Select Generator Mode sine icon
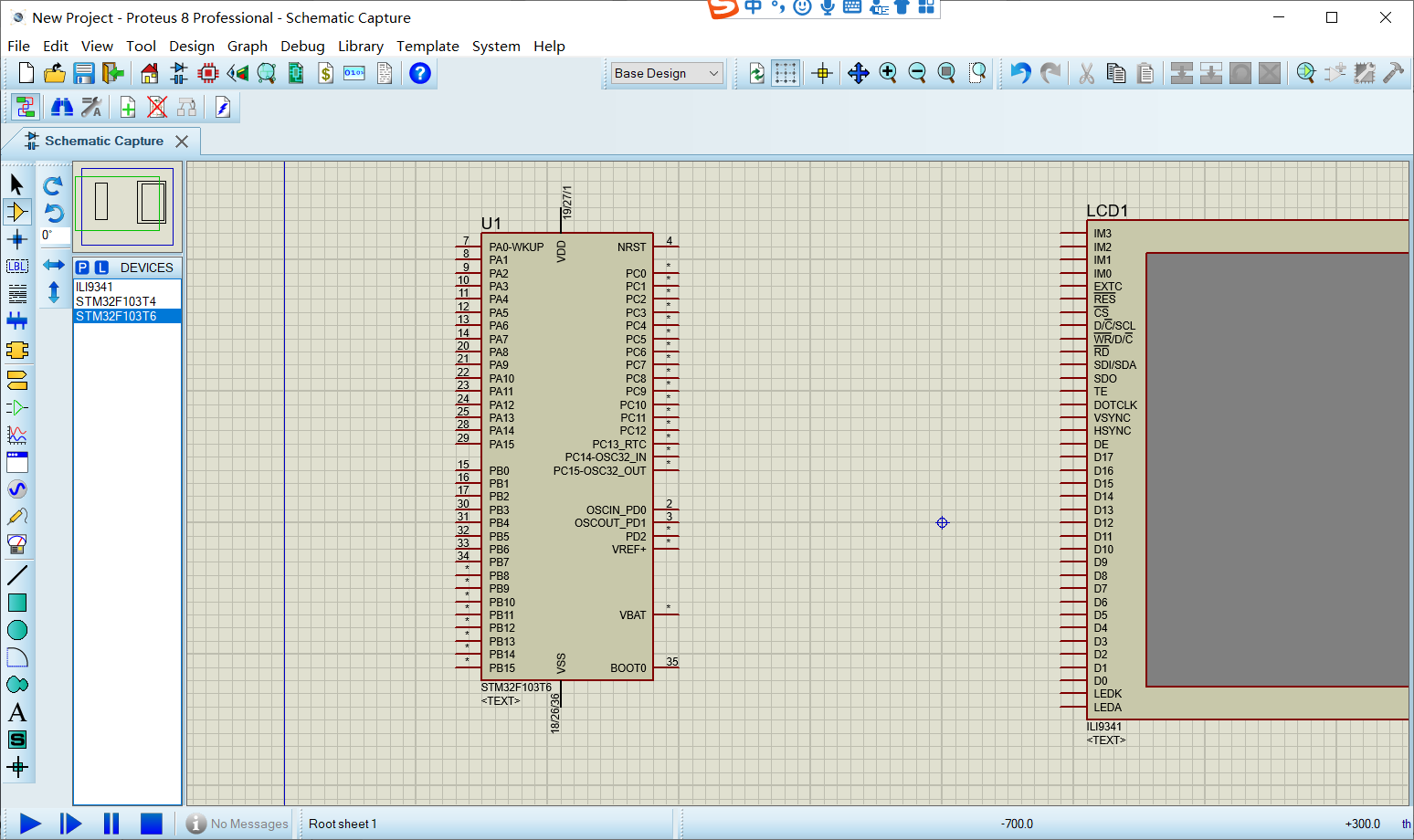Screen dimensions: 1414x840 point(16,489)
